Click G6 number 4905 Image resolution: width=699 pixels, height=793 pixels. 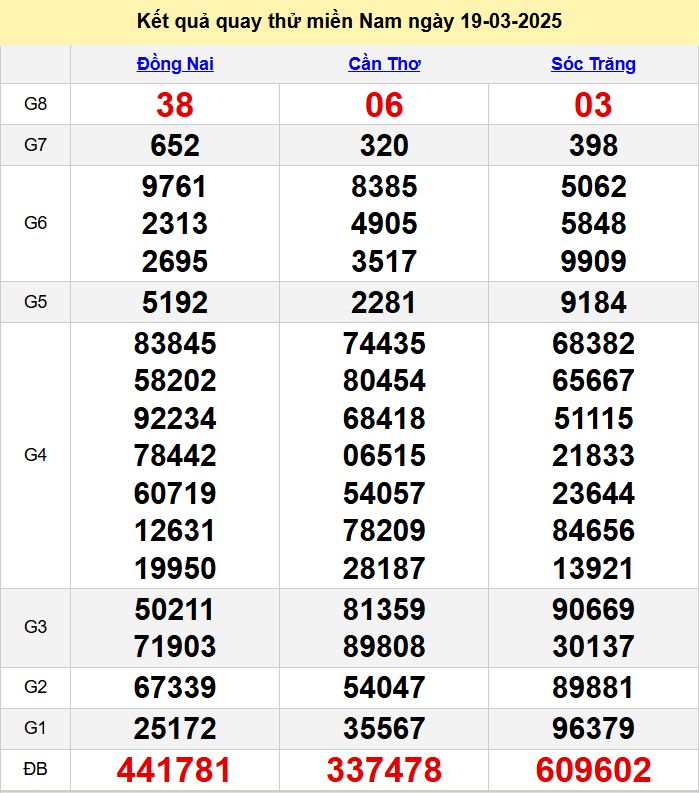384,224
